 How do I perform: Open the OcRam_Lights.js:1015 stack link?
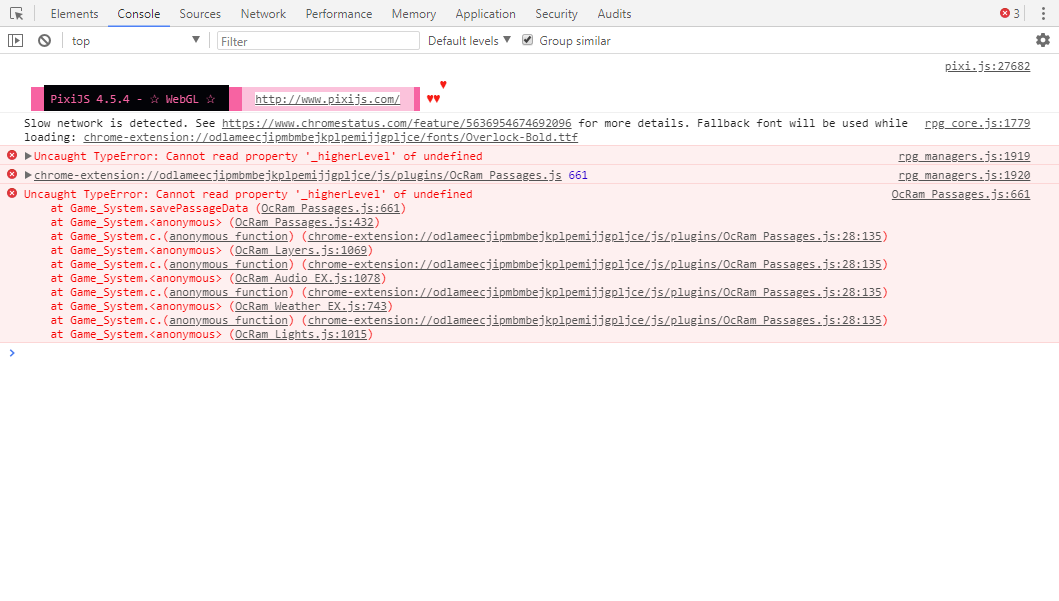[x=301, y=334]
